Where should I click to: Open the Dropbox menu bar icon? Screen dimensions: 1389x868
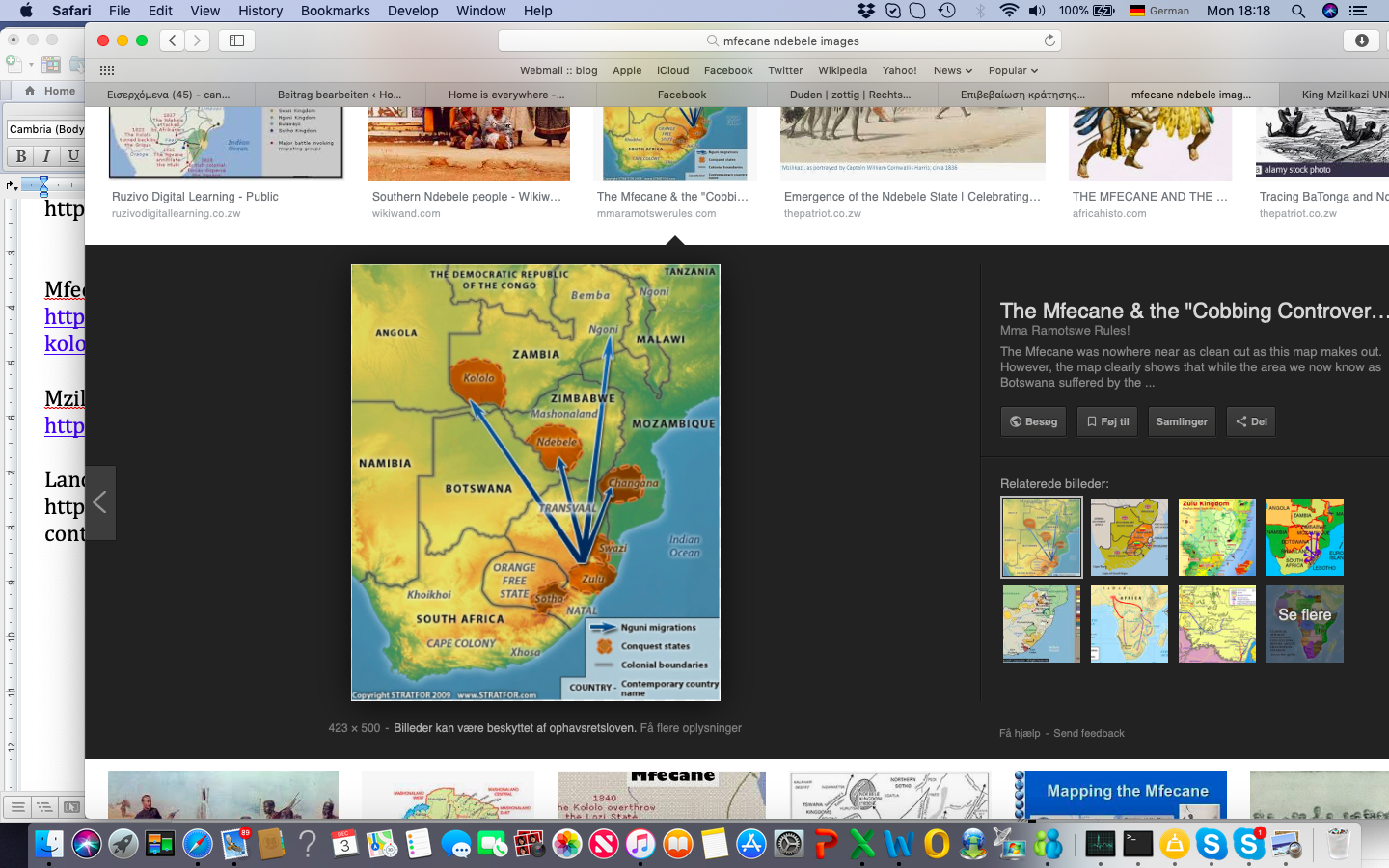[x=865, y=11]
